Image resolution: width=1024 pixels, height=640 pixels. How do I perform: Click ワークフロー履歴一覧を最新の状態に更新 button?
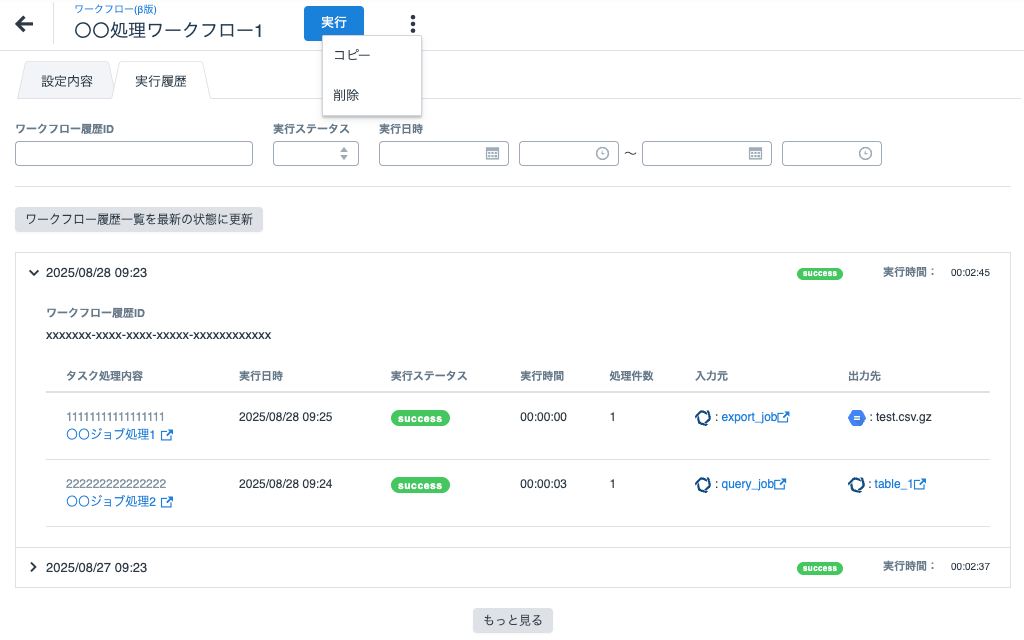pos(139,219)
